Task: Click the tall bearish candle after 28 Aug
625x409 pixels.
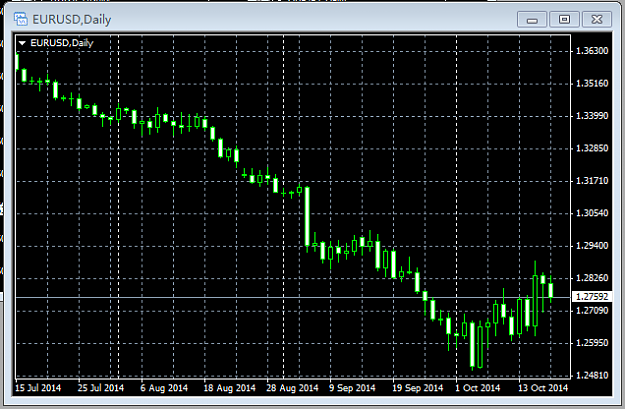Action: (307, 216)
